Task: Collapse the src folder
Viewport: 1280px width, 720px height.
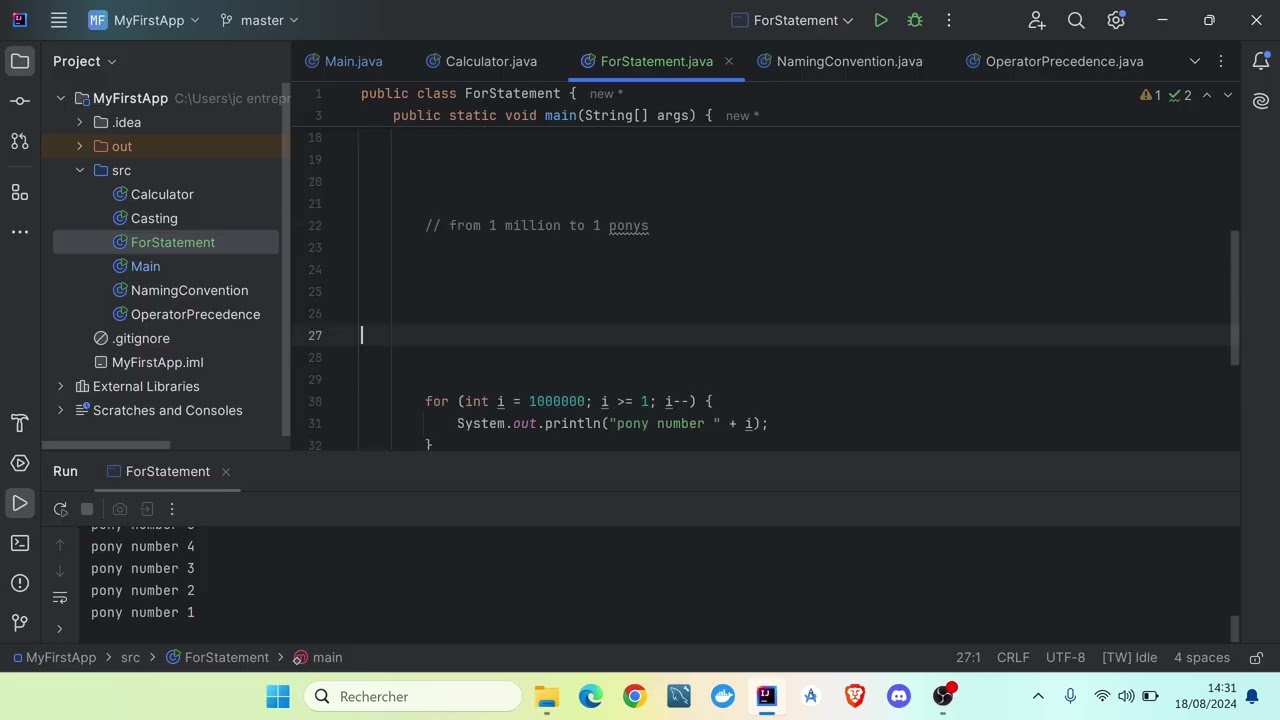Action: (x=80, y=170)
